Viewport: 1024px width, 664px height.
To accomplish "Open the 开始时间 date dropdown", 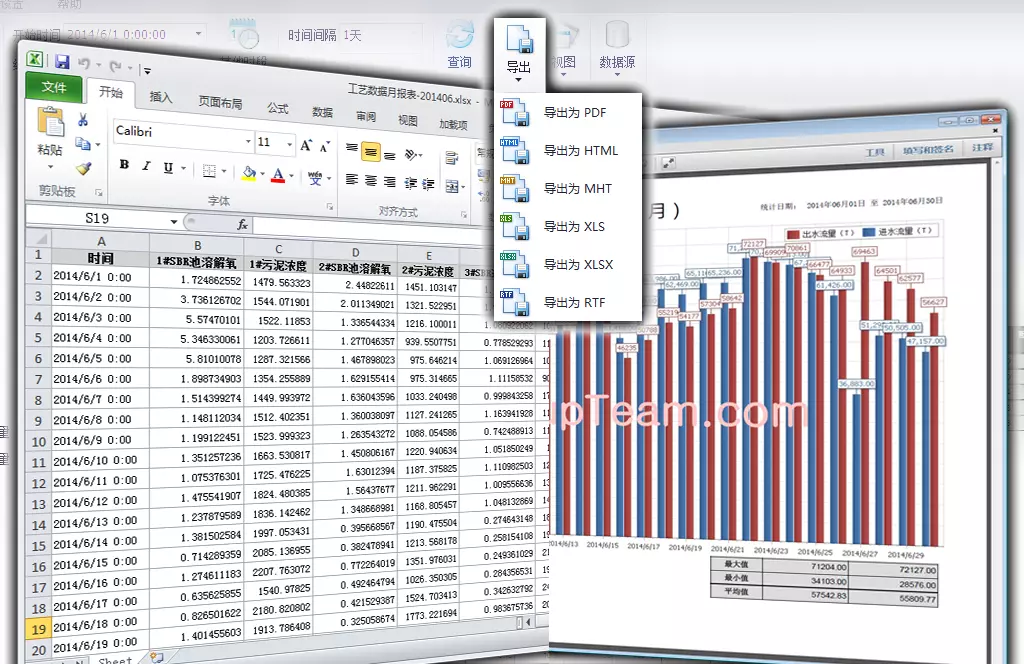I will (199, 33).
